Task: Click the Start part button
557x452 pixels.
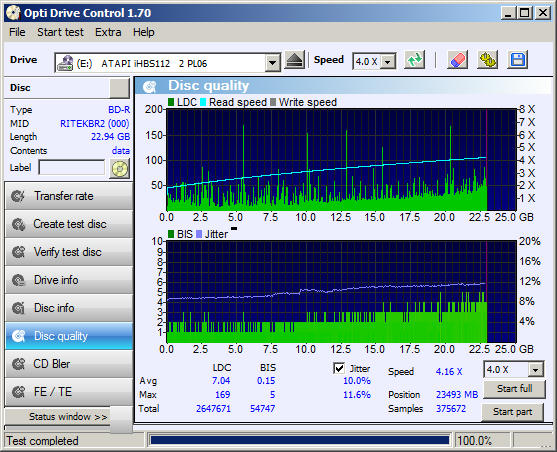Action: 512,412
